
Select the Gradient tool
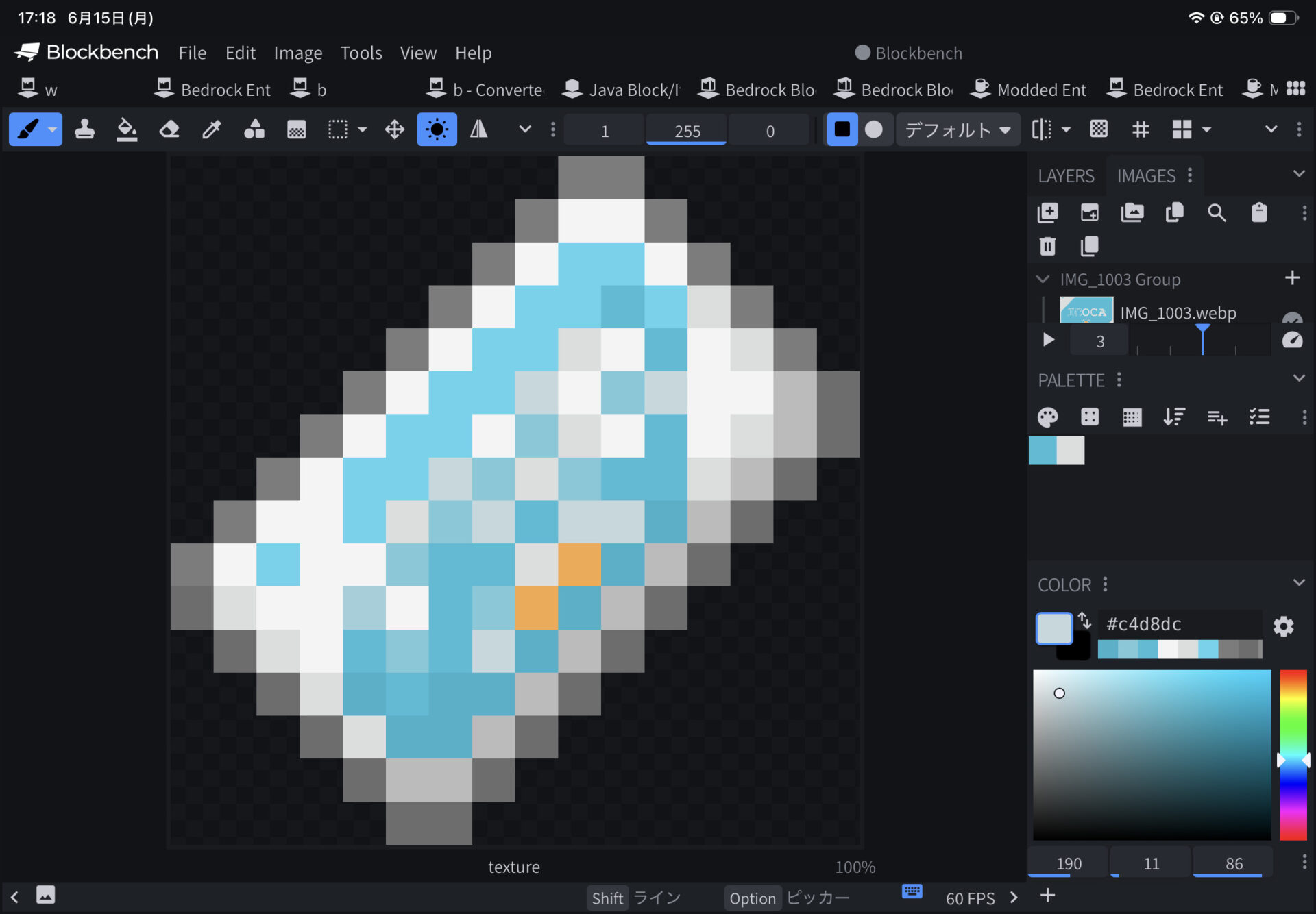(x=296, y=129)
